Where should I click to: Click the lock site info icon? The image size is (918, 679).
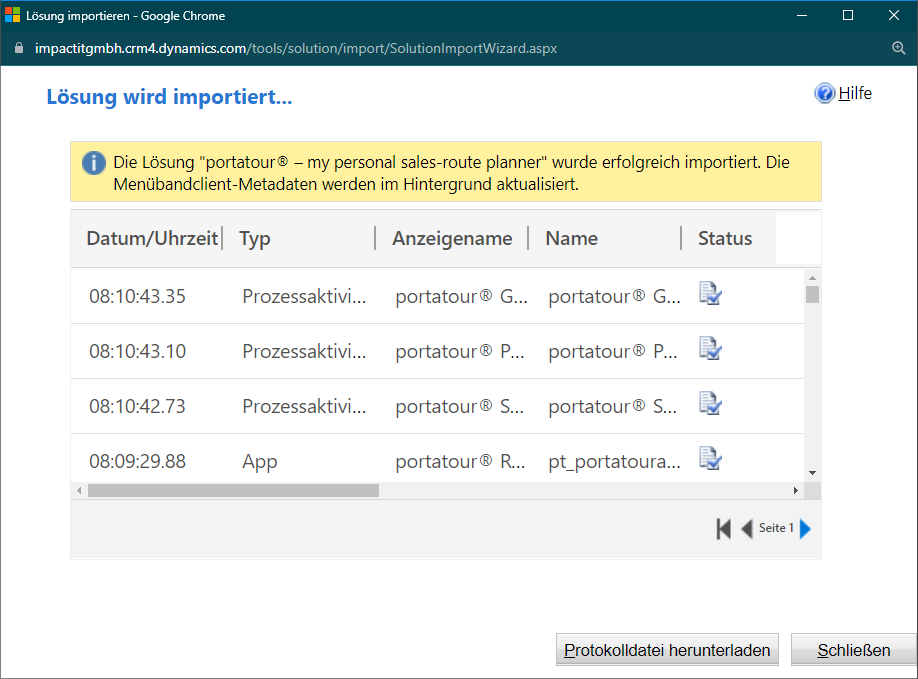[x=19, y=48]
